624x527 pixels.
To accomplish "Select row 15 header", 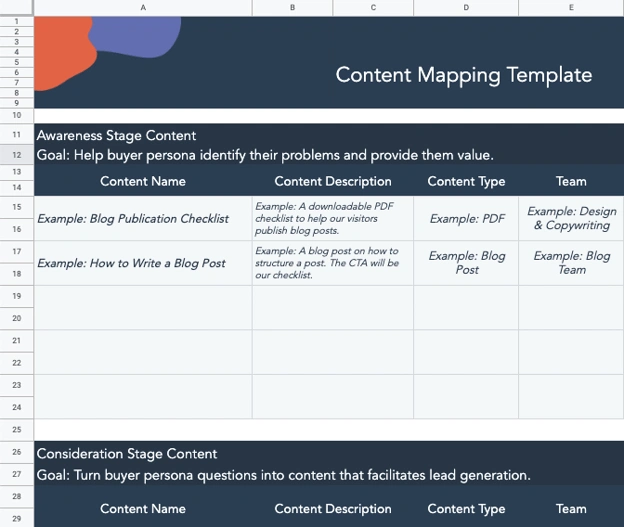I will point(17,207).
